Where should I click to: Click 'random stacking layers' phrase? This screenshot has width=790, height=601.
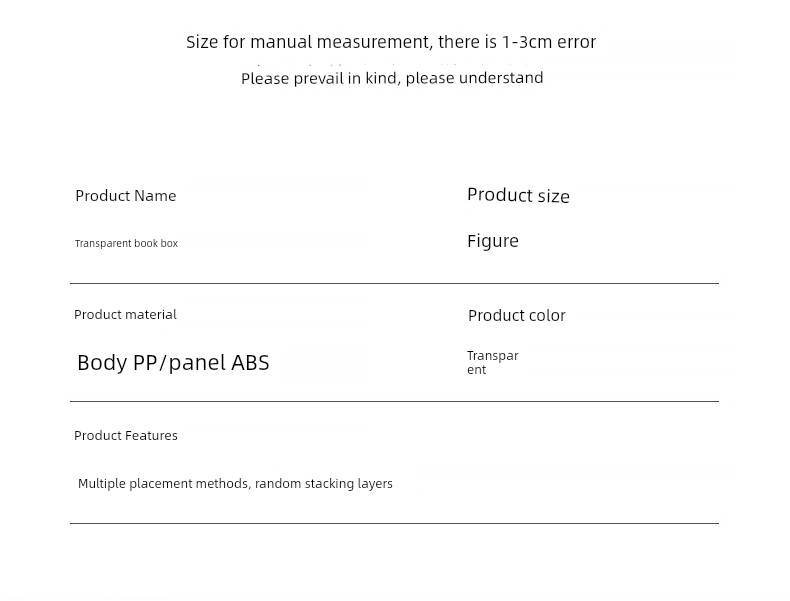pyautogui.click(x=323, y=484)
